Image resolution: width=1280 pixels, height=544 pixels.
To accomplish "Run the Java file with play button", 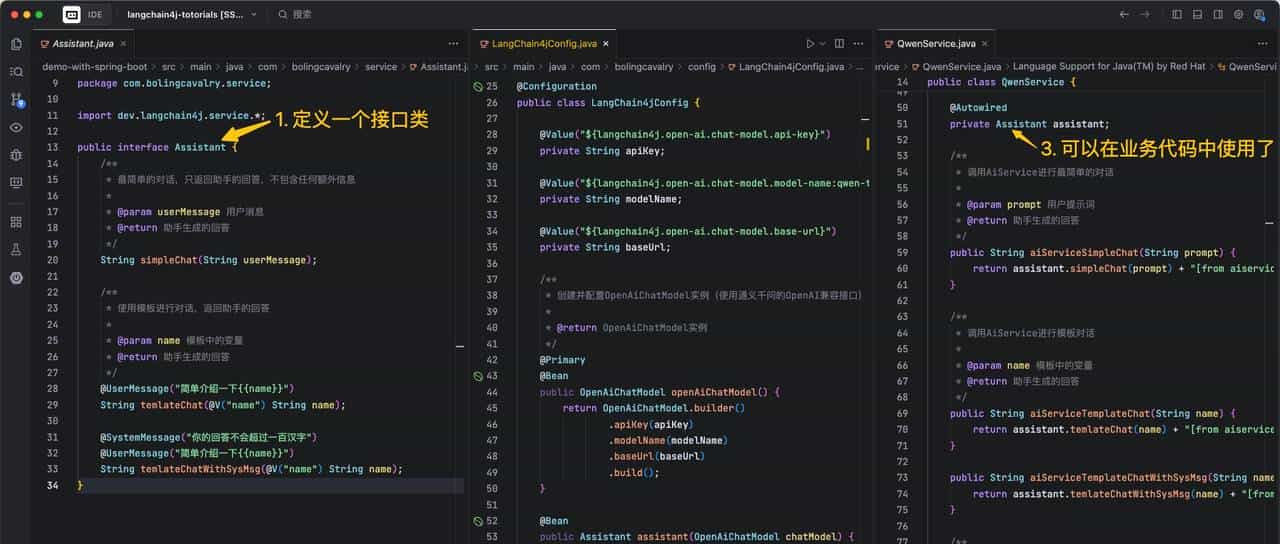I will 810,44.
